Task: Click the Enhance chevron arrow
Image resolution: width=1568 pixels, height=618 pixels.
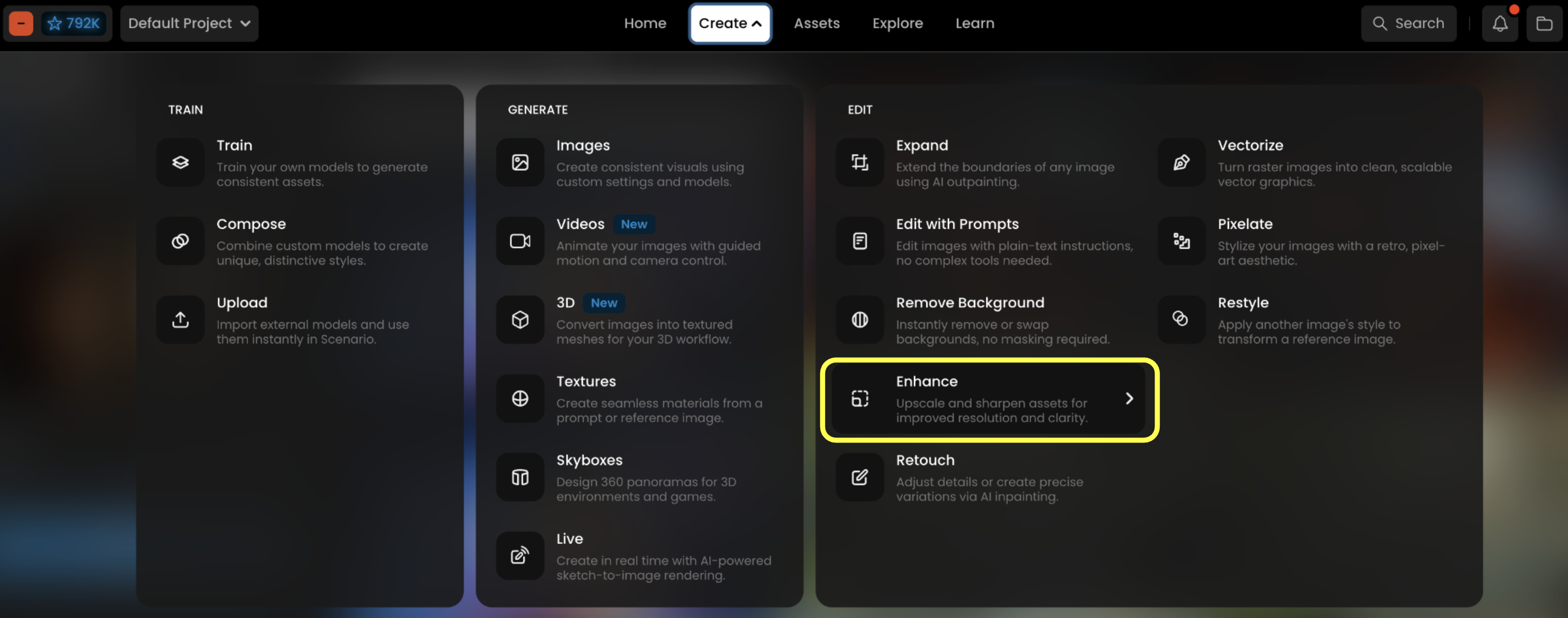Action: 1129,398
